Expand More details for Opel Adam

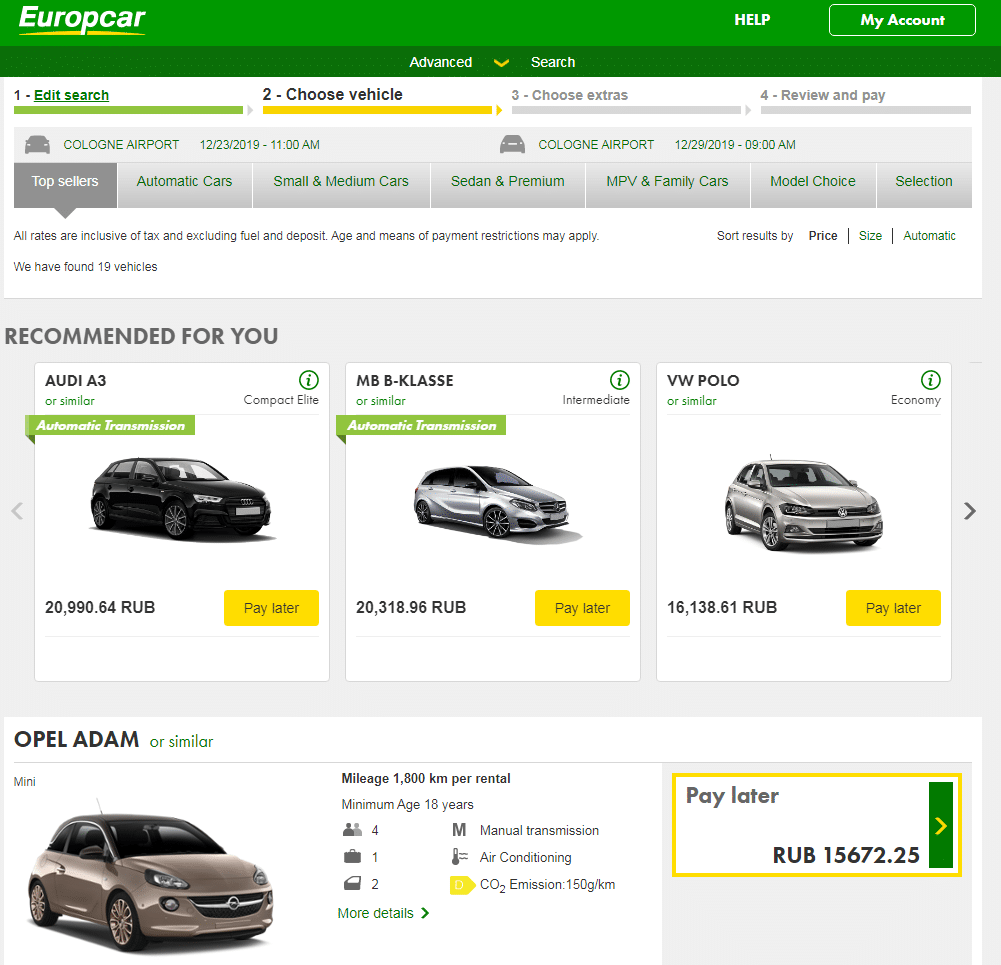383,913
